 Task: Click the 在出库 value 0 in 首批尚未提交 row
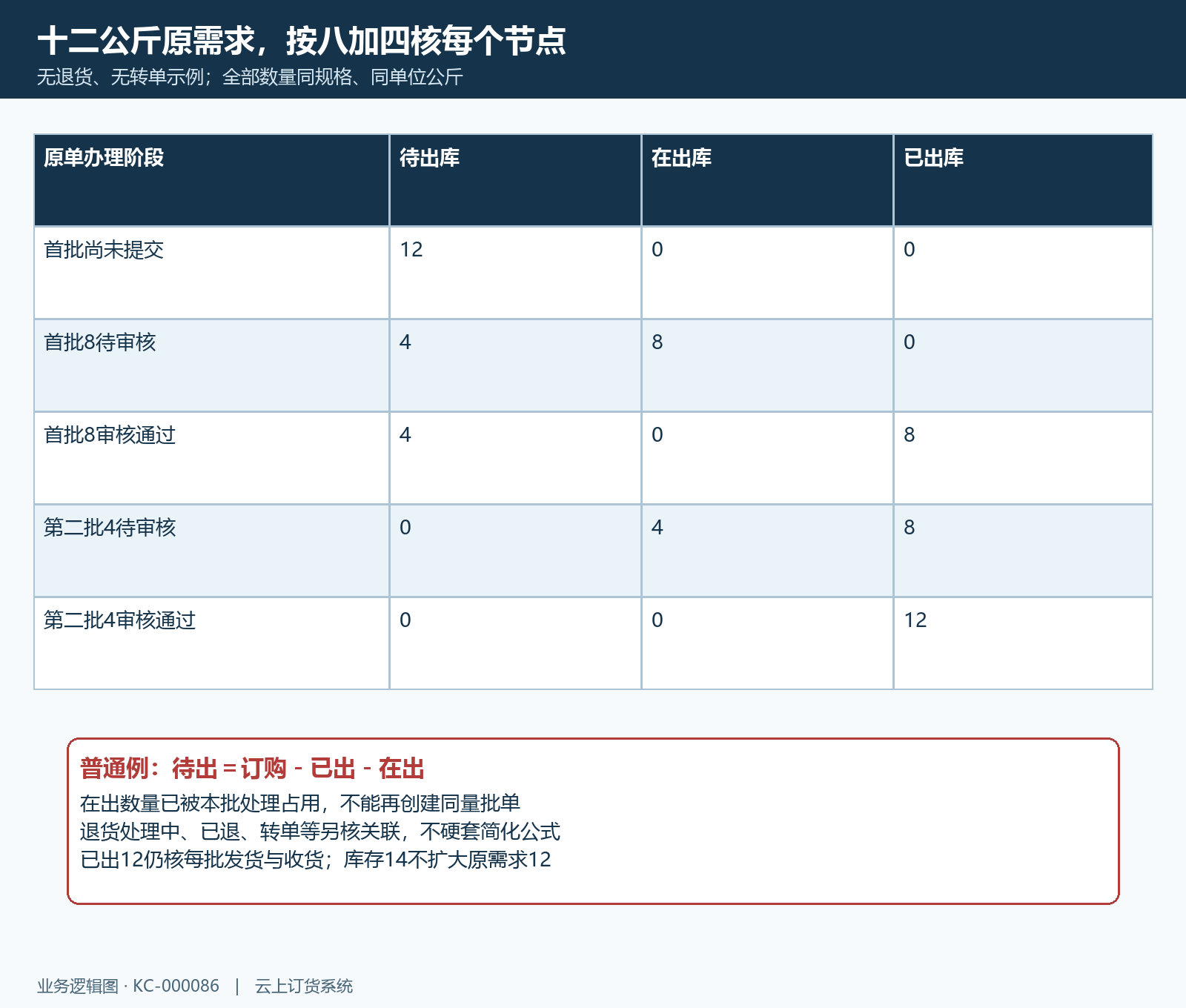(x=657, y=250)
